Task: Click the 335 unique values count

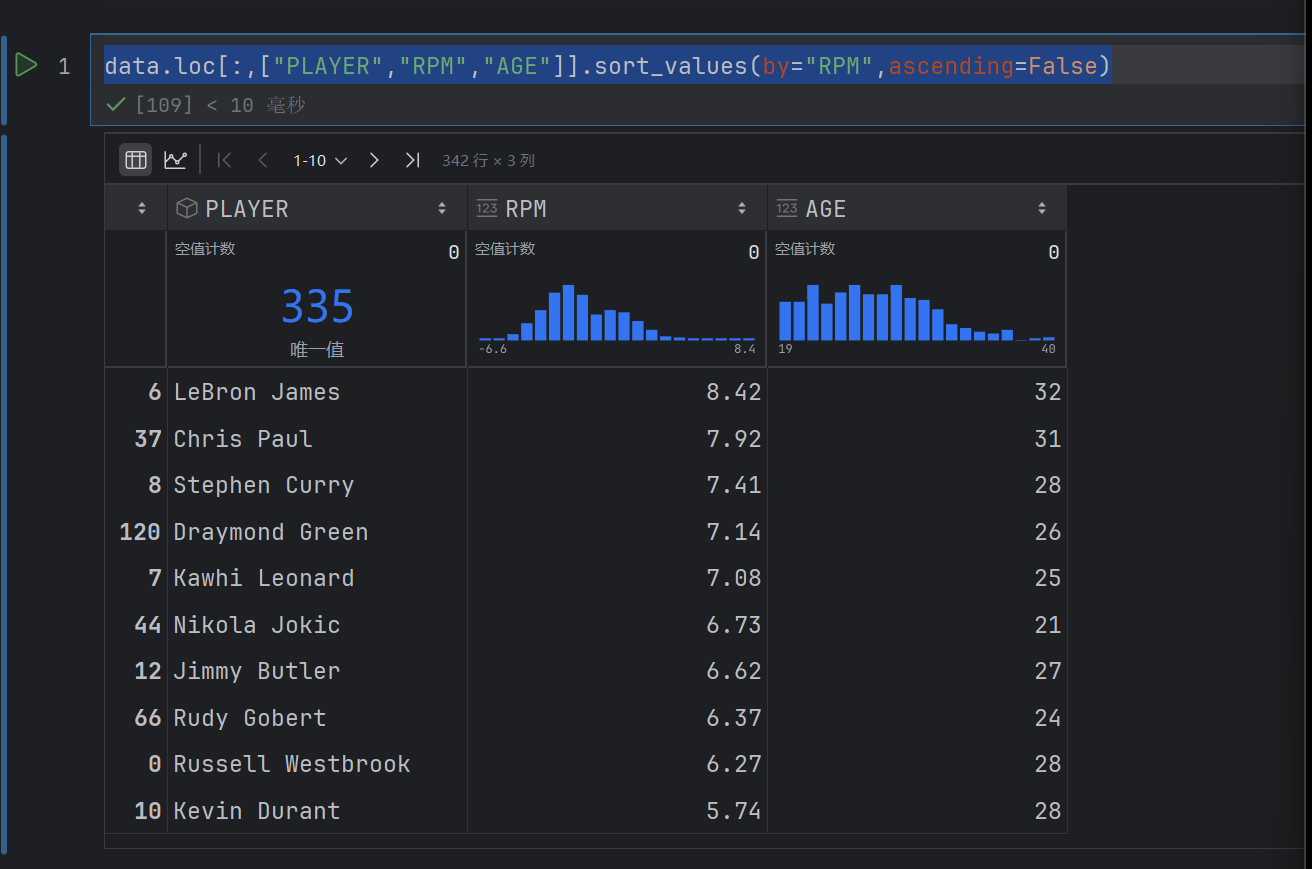Action: (317, 307)
